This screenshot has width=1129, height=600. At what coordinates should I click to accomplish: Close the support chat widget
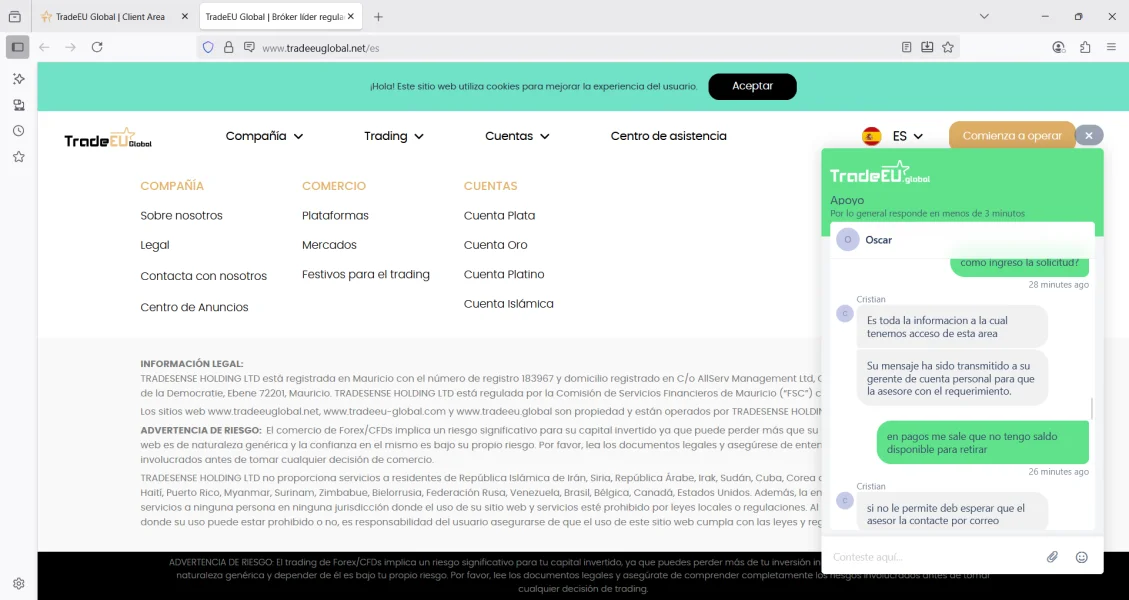pos(1089,135)
